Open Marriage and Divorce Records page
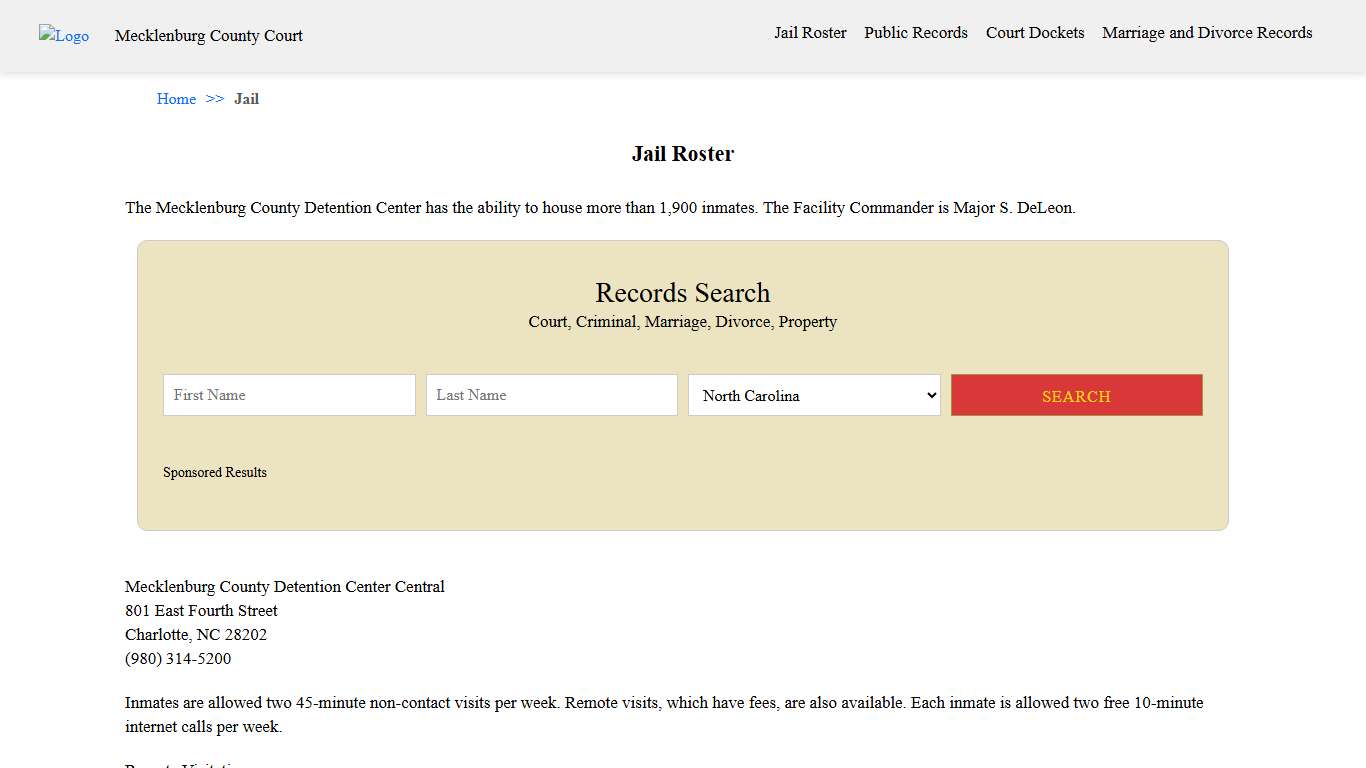1366x768 pixels. pos(1206,33)
